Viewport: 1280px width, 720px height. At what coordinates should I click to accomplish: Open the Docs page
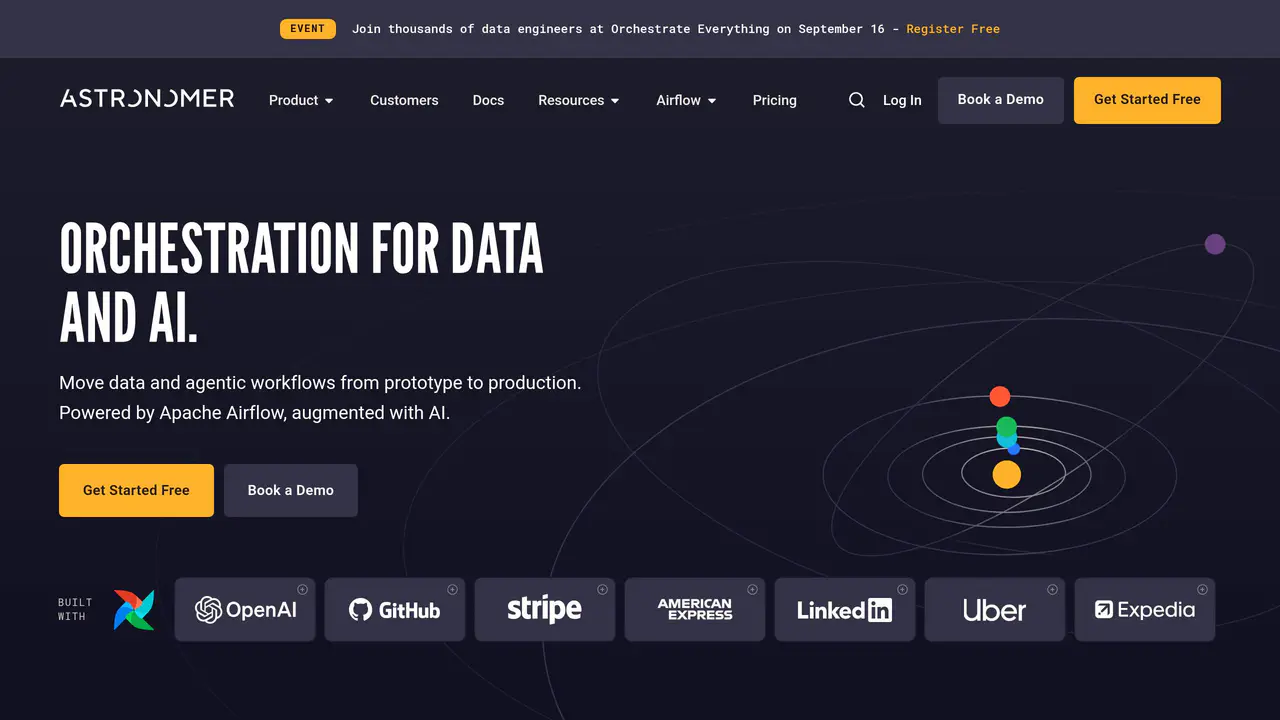488,100
